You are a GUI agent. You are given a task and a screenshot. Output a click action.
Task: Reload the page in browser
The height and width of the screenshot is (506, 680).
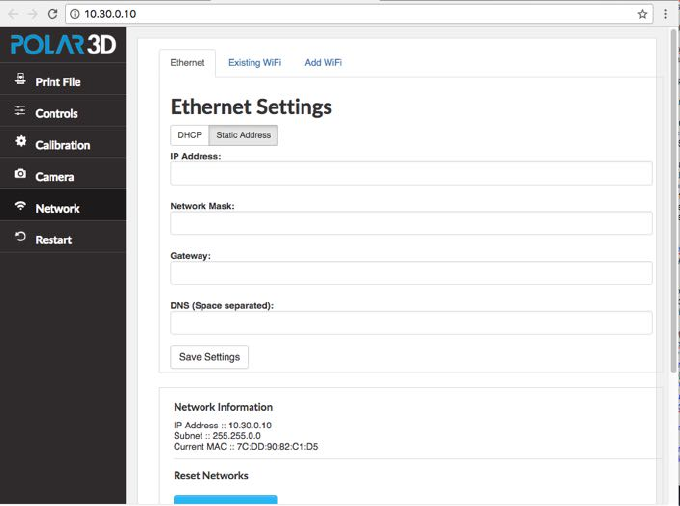click(x=52, y=15)
